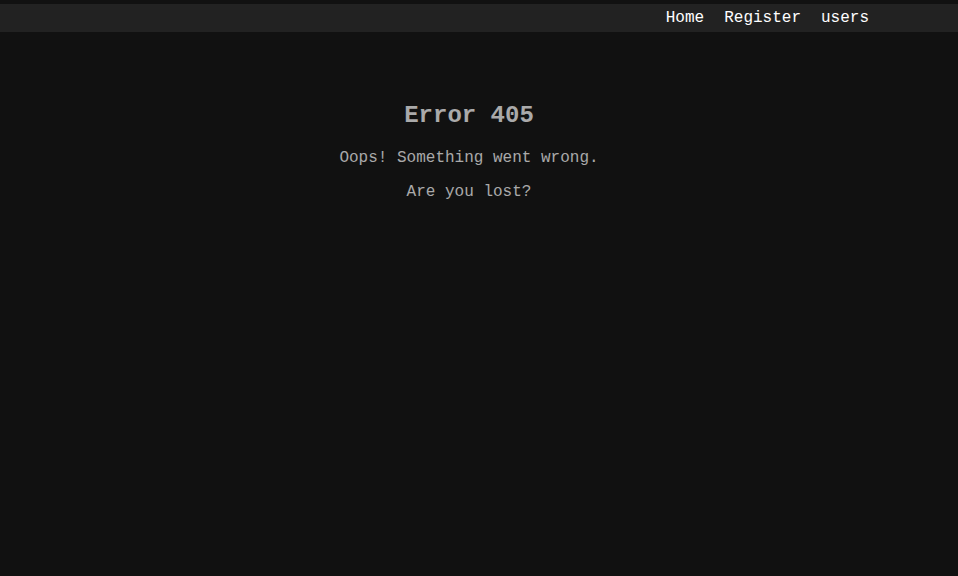Click the 'Are you lost?' text

coord(469,191)
